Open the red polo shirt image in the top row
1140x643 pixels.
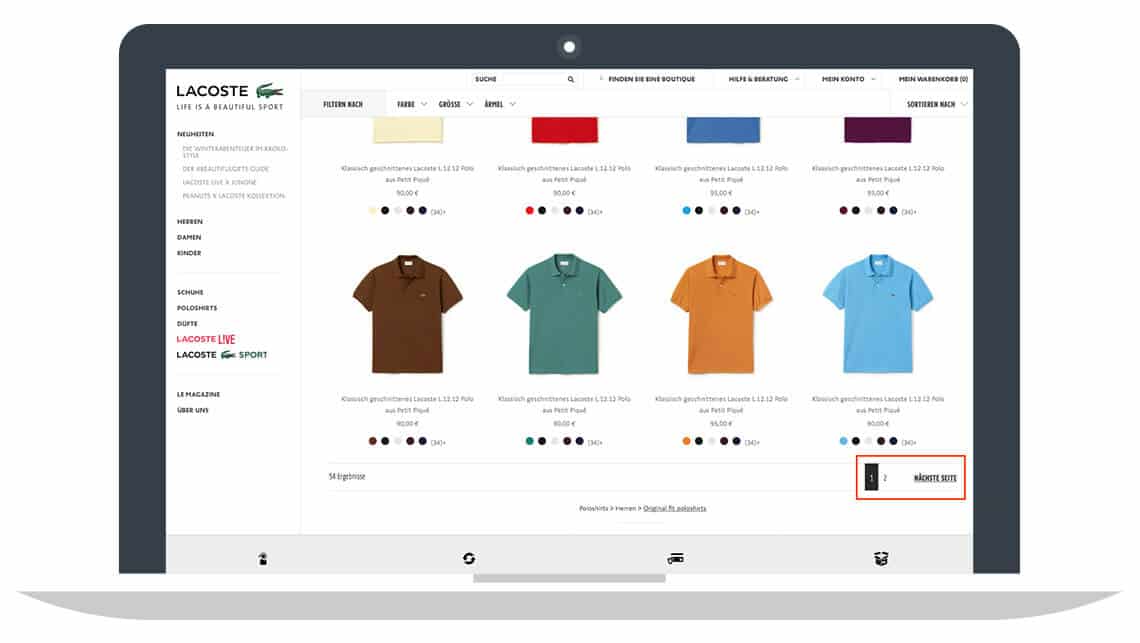(x=564, y=130)
